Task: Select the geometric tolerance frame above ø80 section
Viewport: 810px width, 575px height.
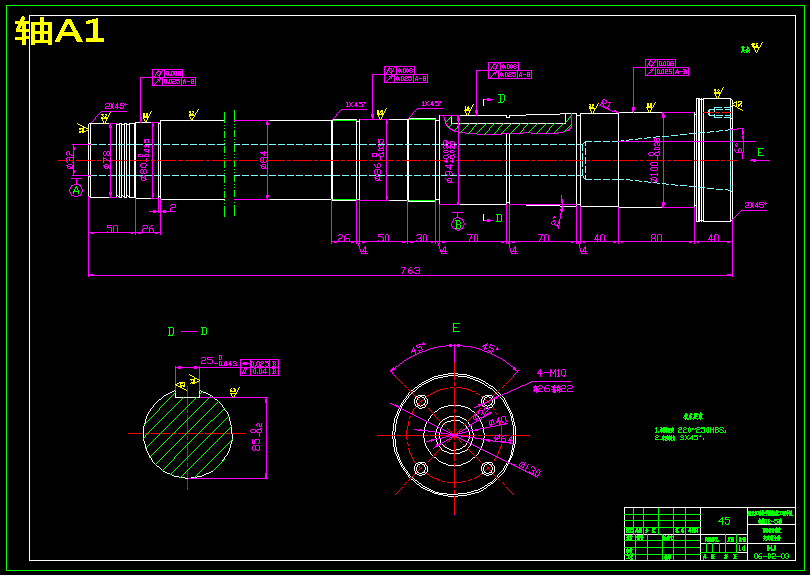Action: coord(174,77)
